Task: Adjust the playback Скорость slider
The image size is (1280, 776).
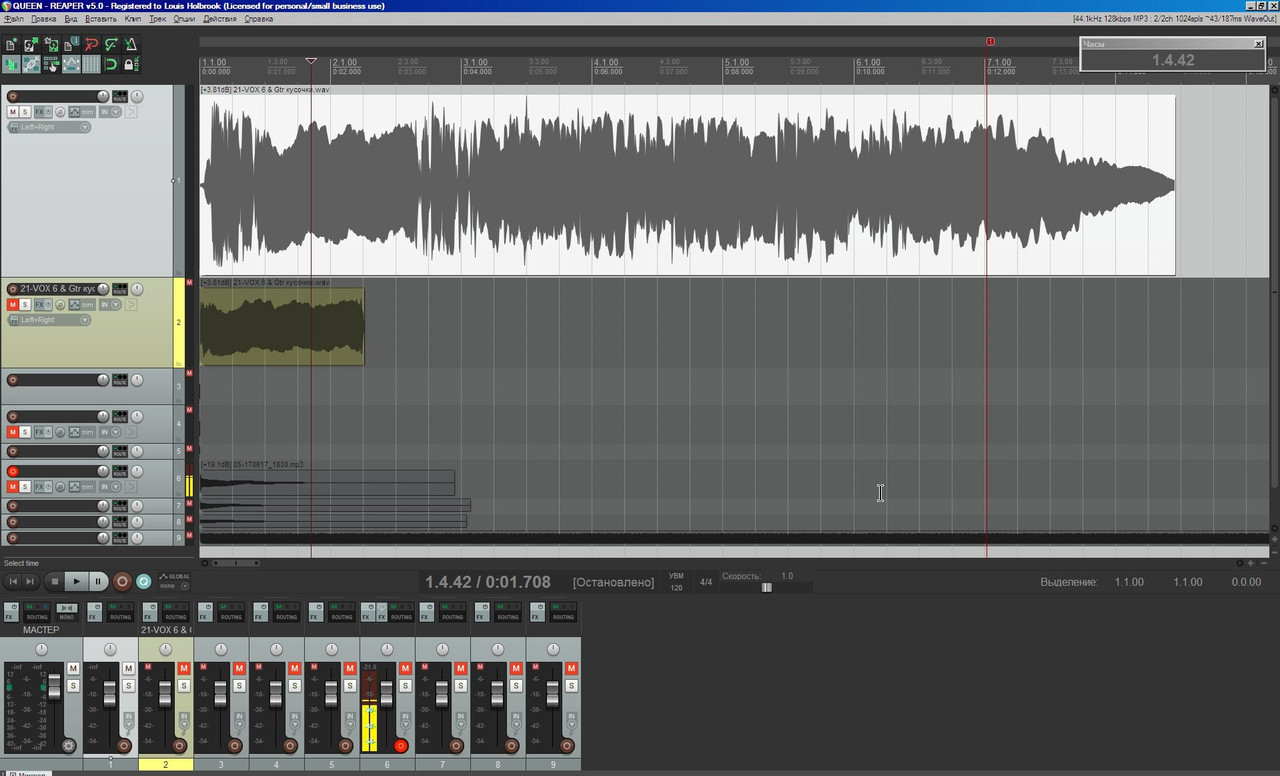Action: 767,588
